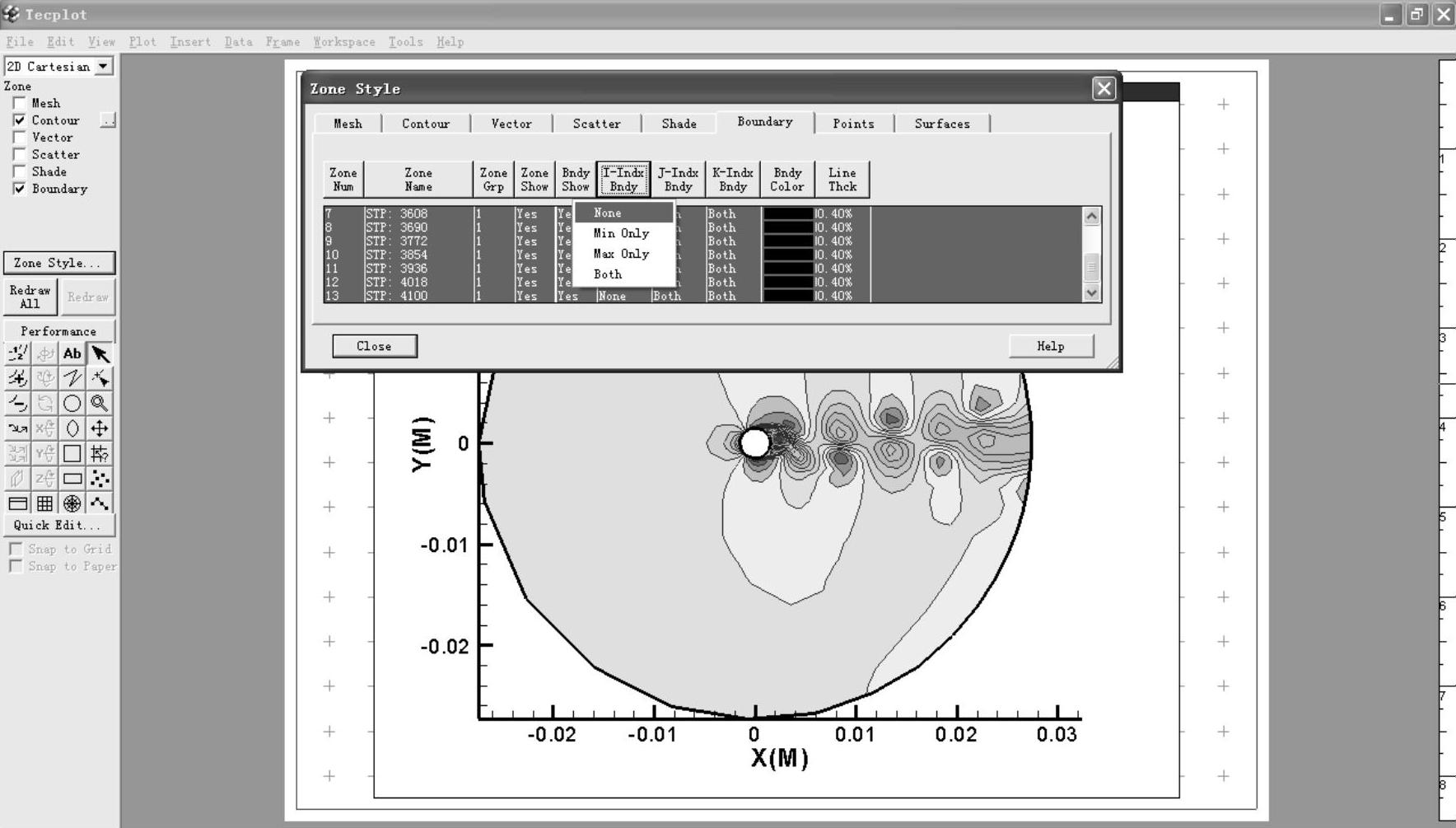Open the Zone Show column dropdown
1456x828 pixels.
(x=534, y=180)
